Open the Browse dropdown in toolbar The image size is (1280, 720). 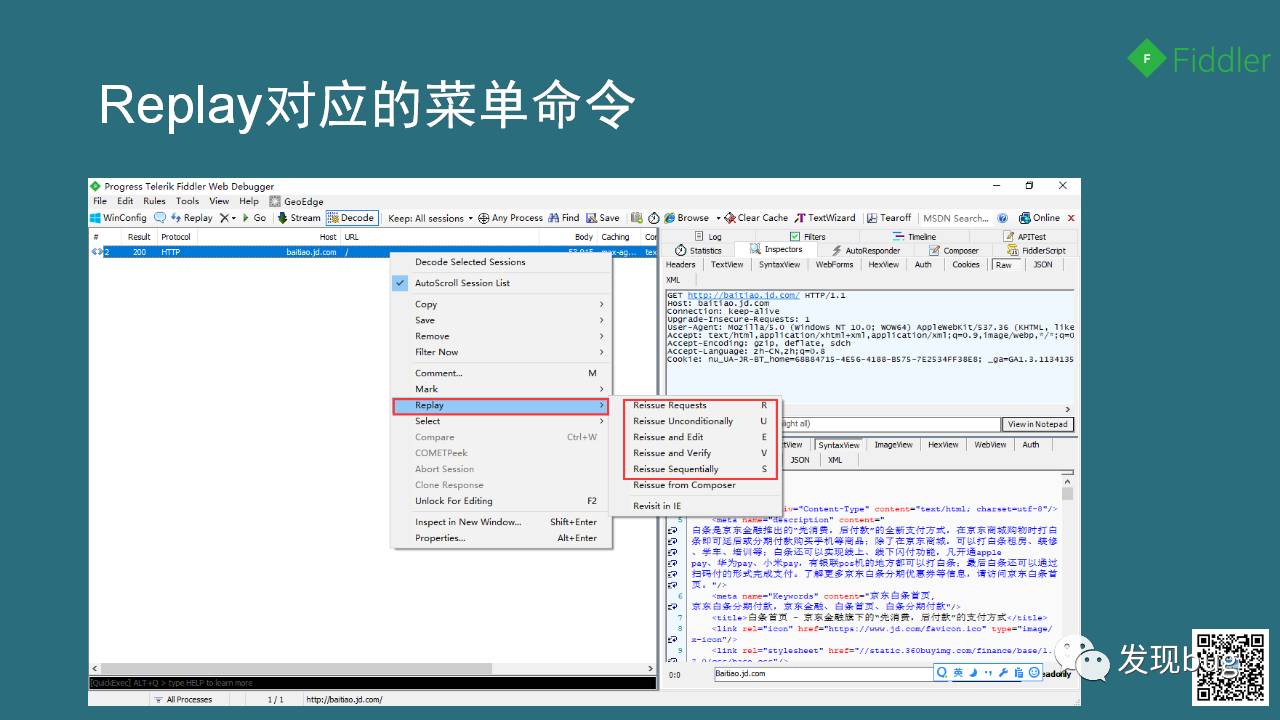pyautogui.click(x=691, y=217)
